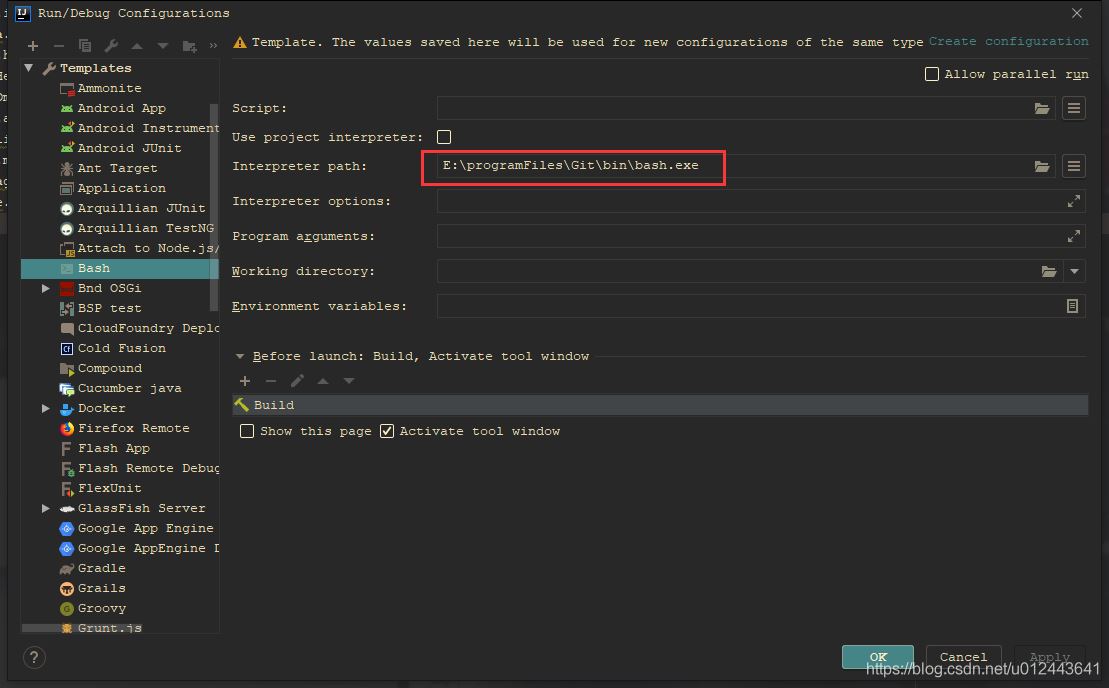Expand the Program arguments field editor
Screen dimensions: 1109x688
(1073, 236)
